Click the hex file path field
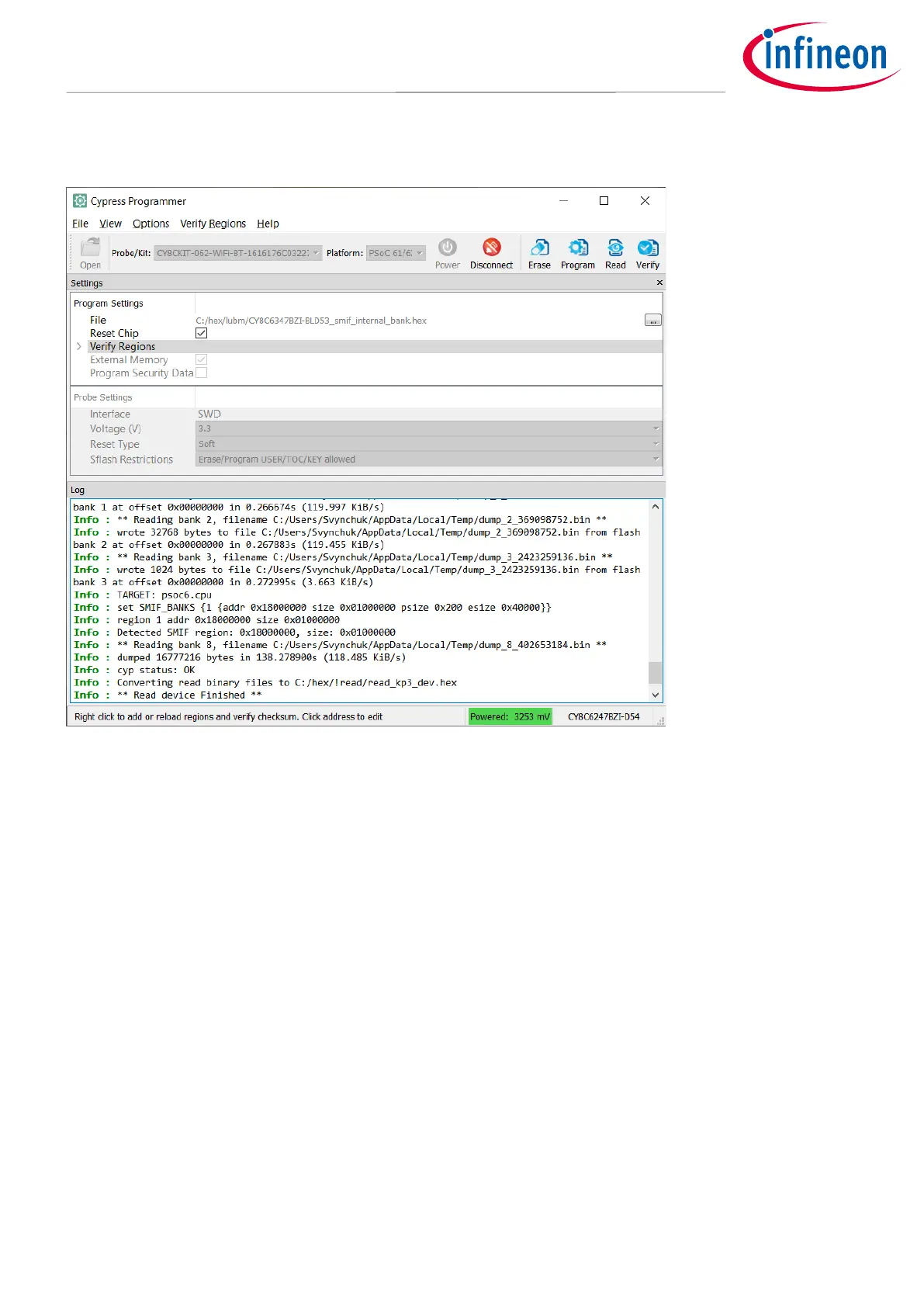The image size is (924, 1307). coord(419,320)
